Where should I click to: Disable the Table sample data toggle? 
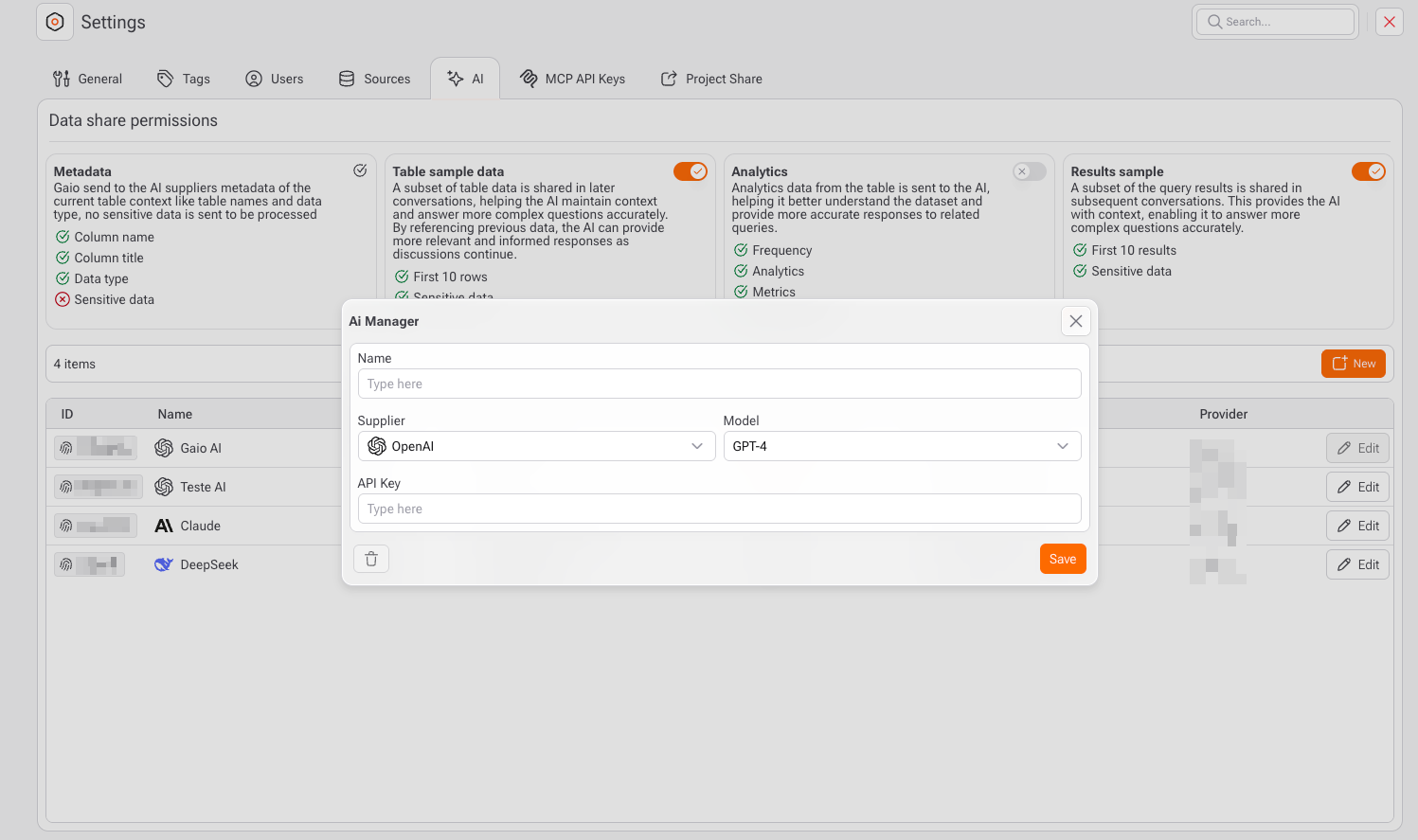(691, 171)
